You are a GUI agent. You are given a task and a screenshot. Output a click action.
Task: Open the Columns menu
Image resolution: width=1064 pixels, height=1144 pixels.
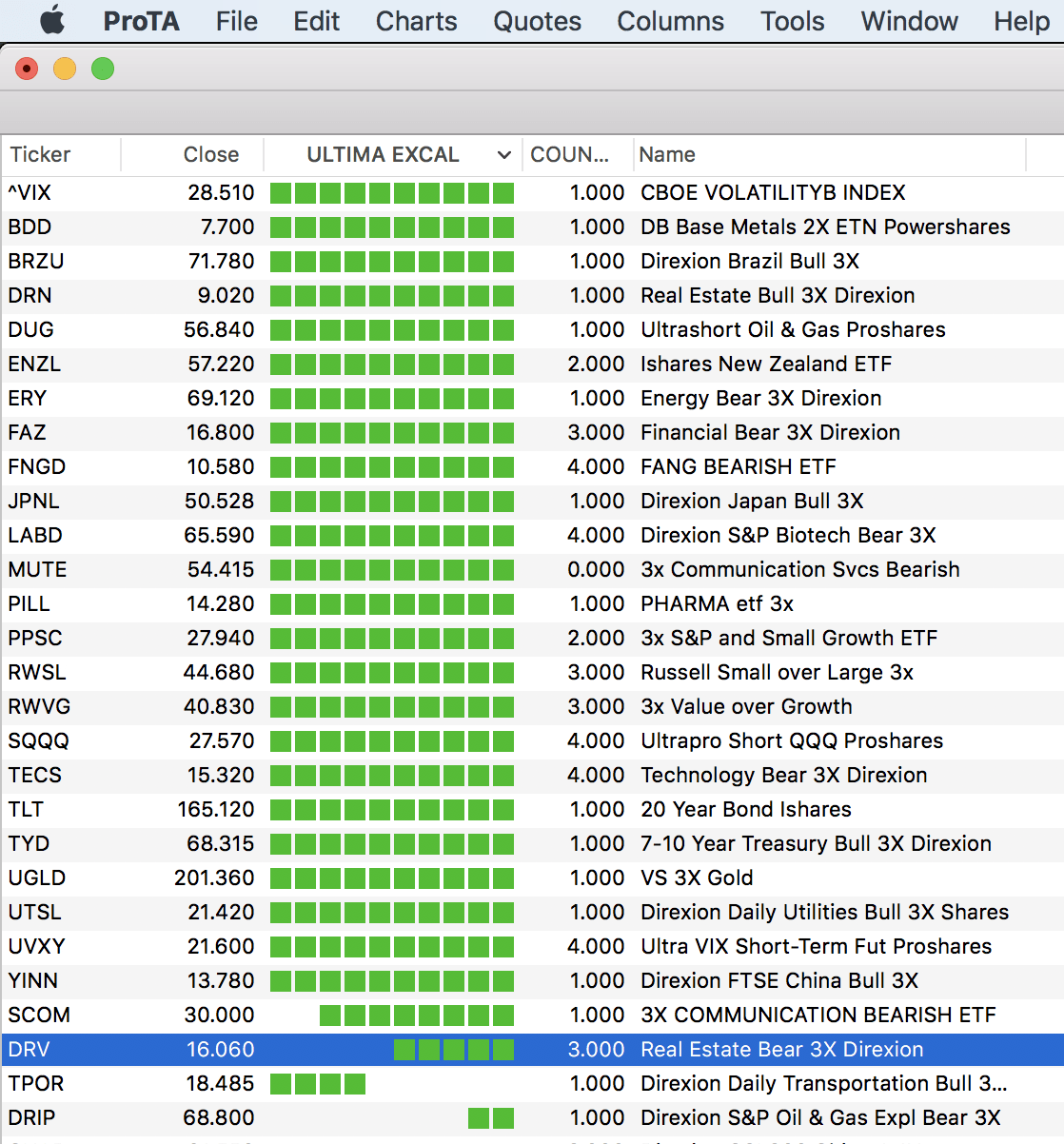(670, 21)
